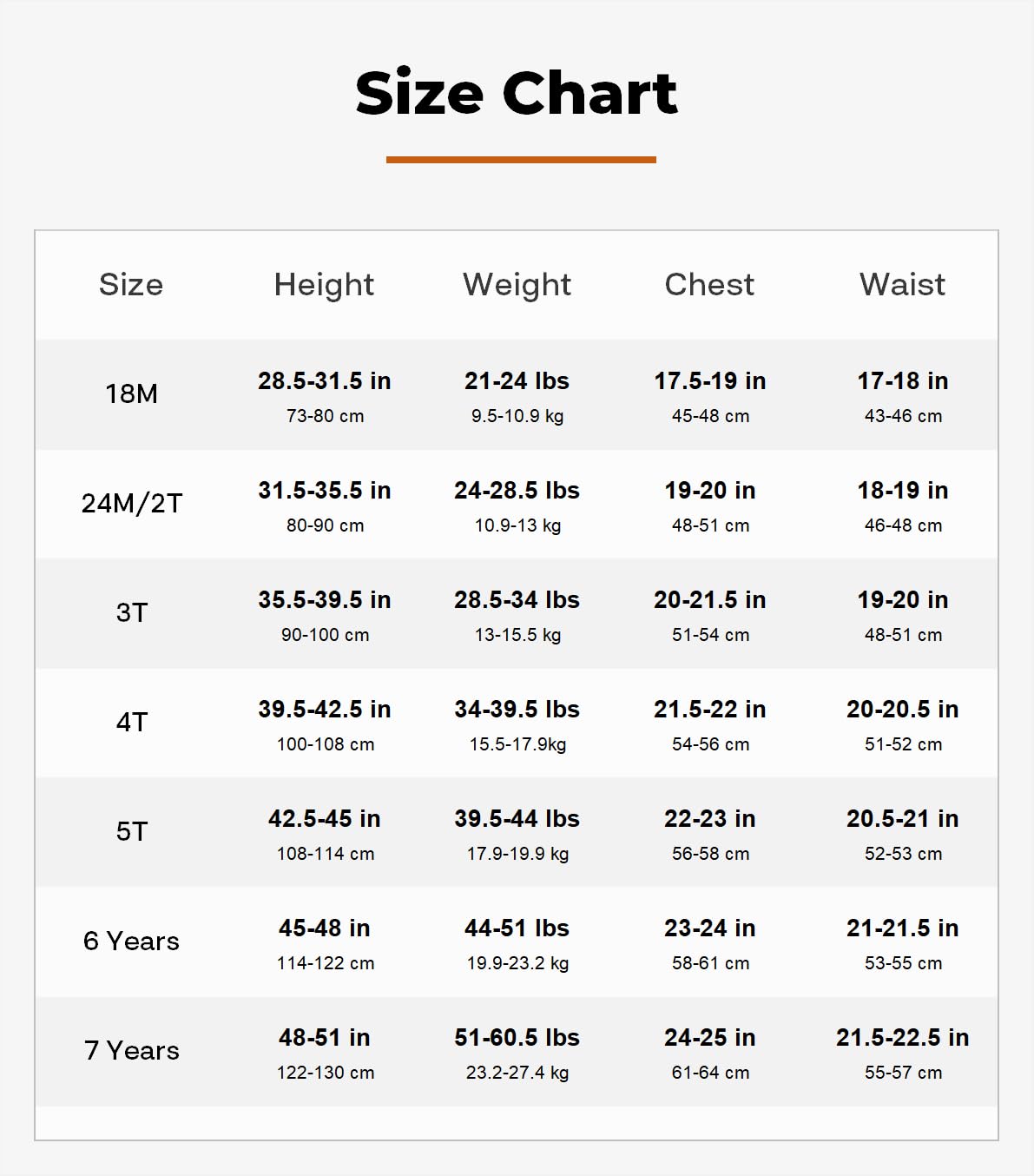Image resolution: width=1034 pixels, height=1176 pixels.
Task: Click the 24-28.5 lbs weight cell
Action: [x=517, y=491]
